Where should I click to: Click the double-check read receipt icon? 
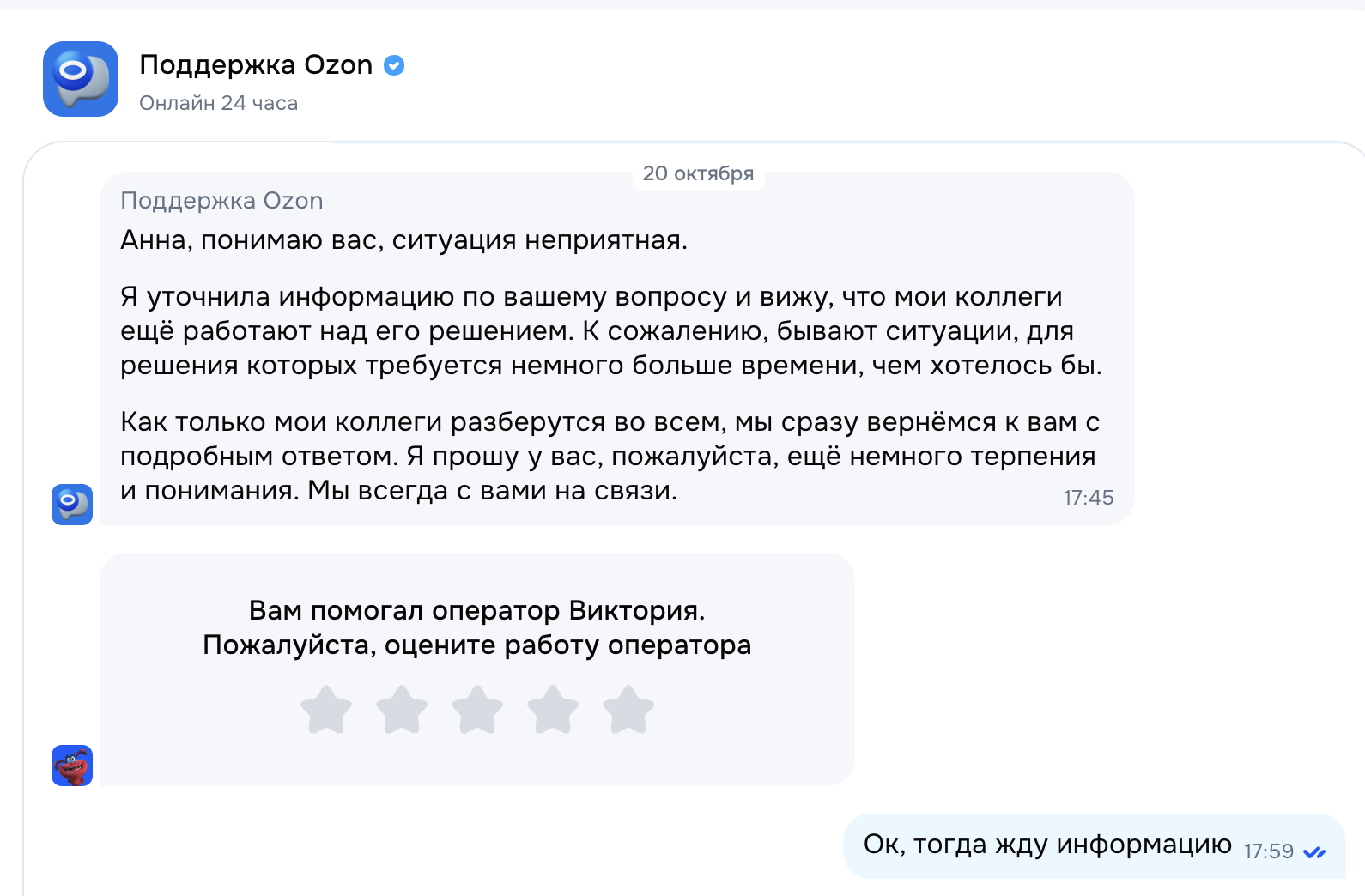pos(1313,852)
